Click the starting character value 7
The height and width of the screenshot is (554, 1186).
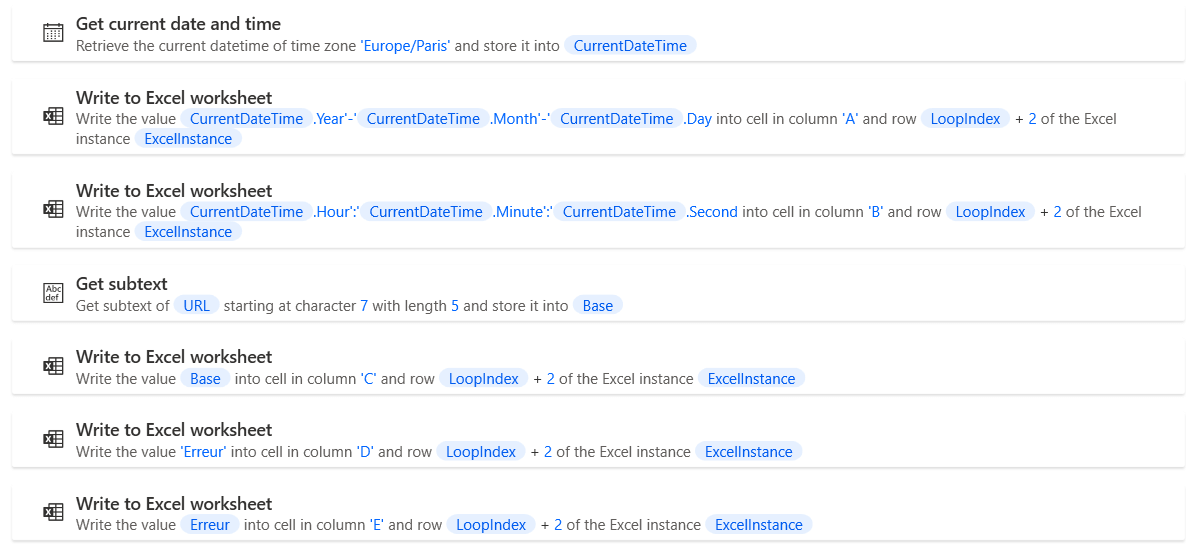[x=364, y=306]
